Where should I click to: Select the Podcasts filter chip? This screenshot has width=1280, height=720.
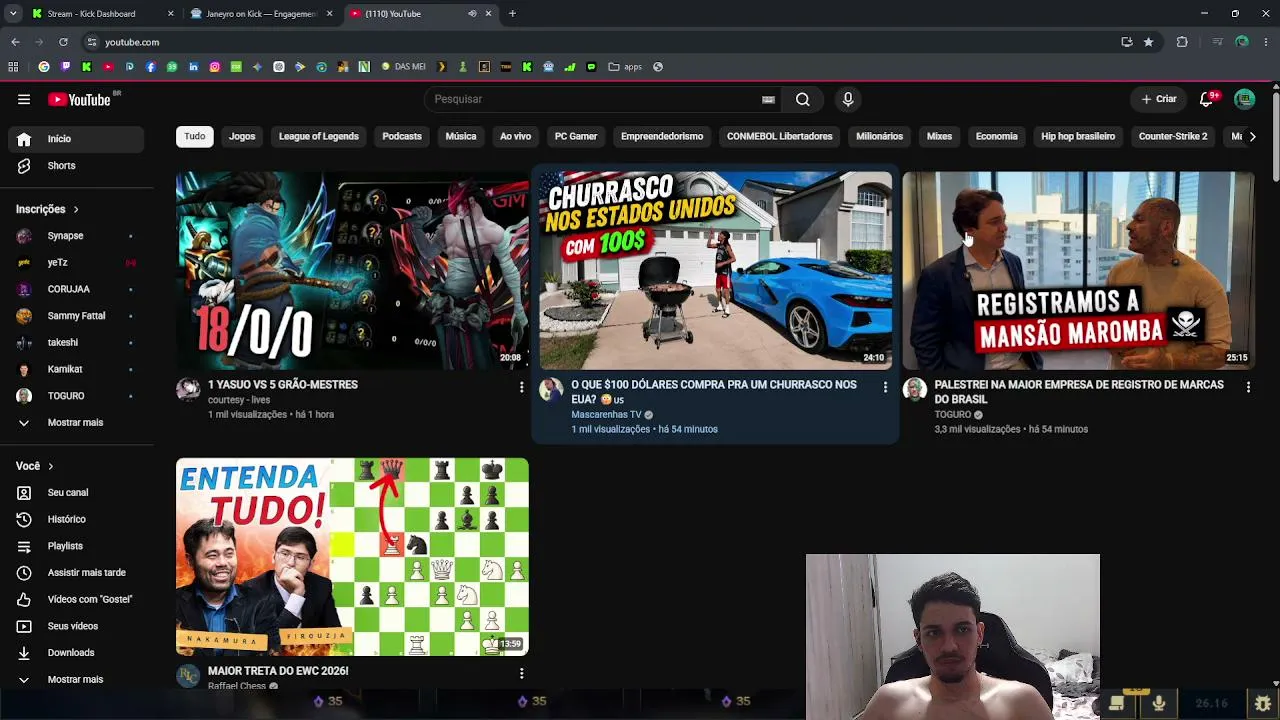[x=402, y=136]
